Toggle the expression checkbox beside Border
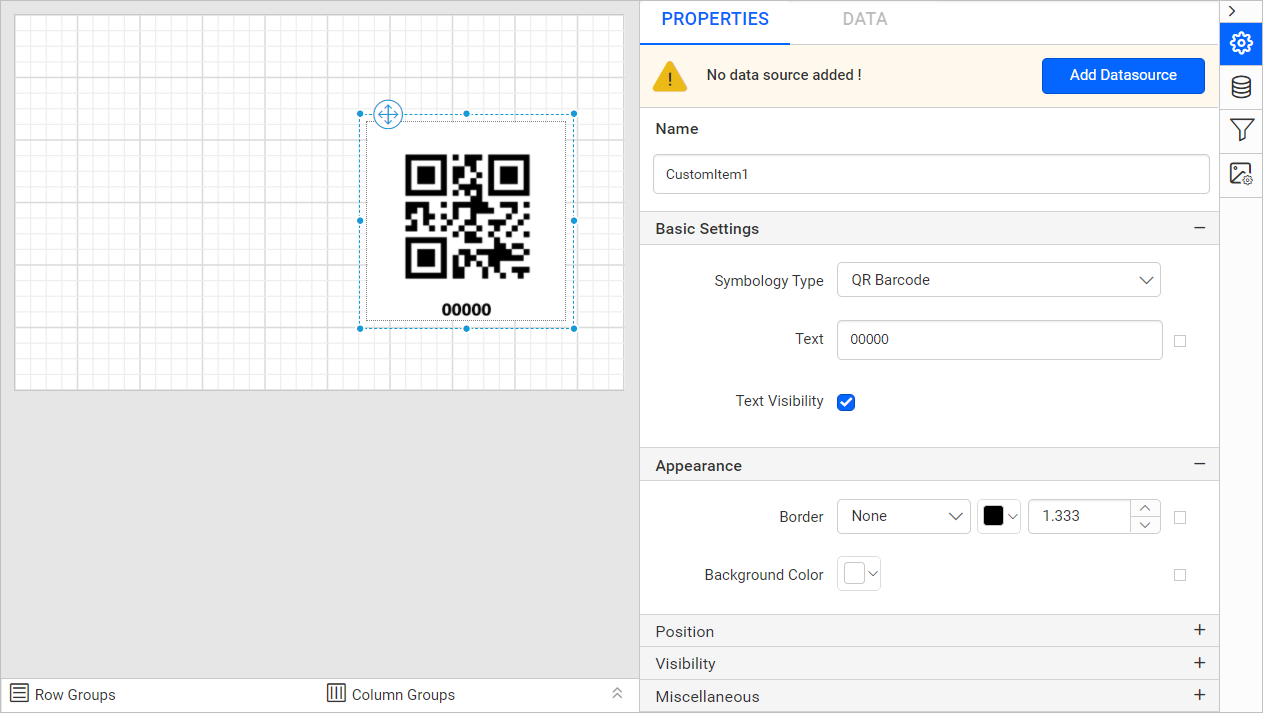1263x713 pixels. click(1180, 518)
